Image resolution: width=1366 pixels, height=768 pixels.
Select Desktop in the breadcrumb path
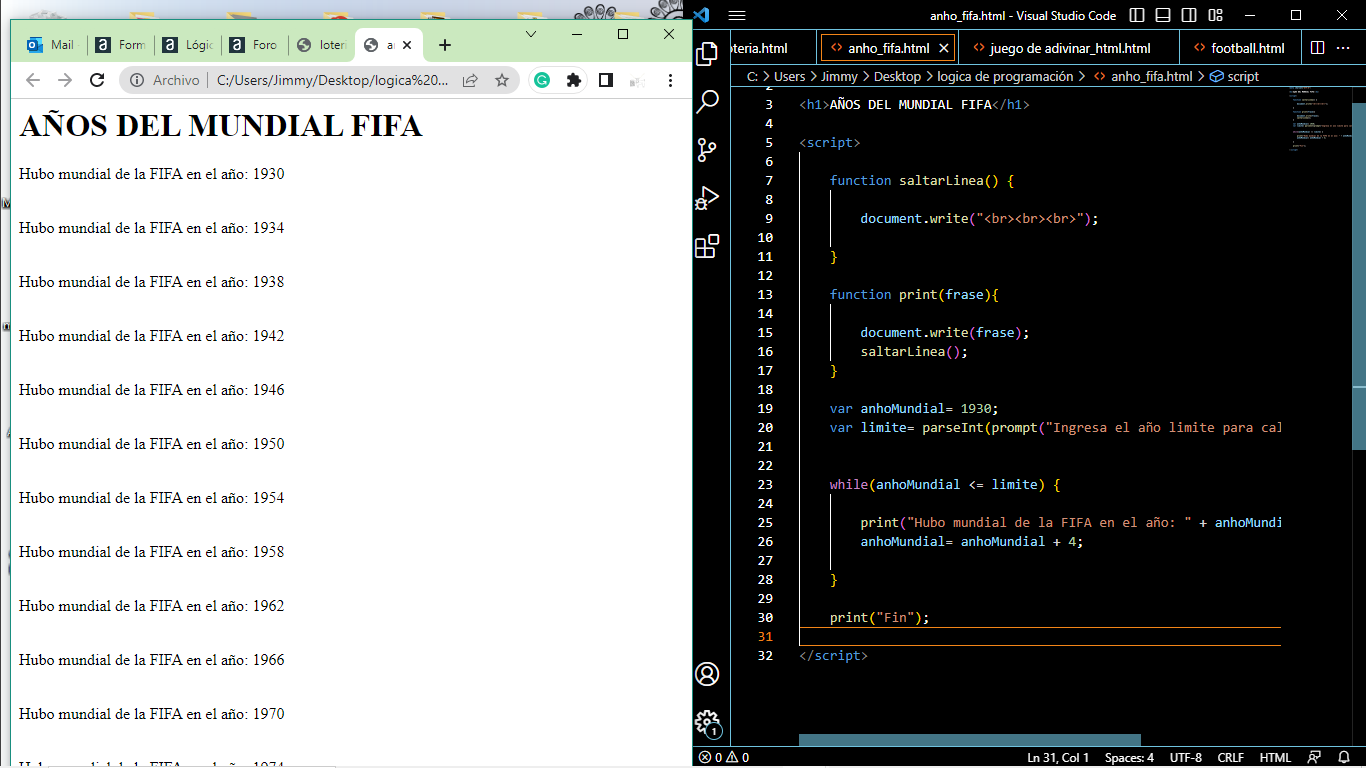click(x=897, y=76)
